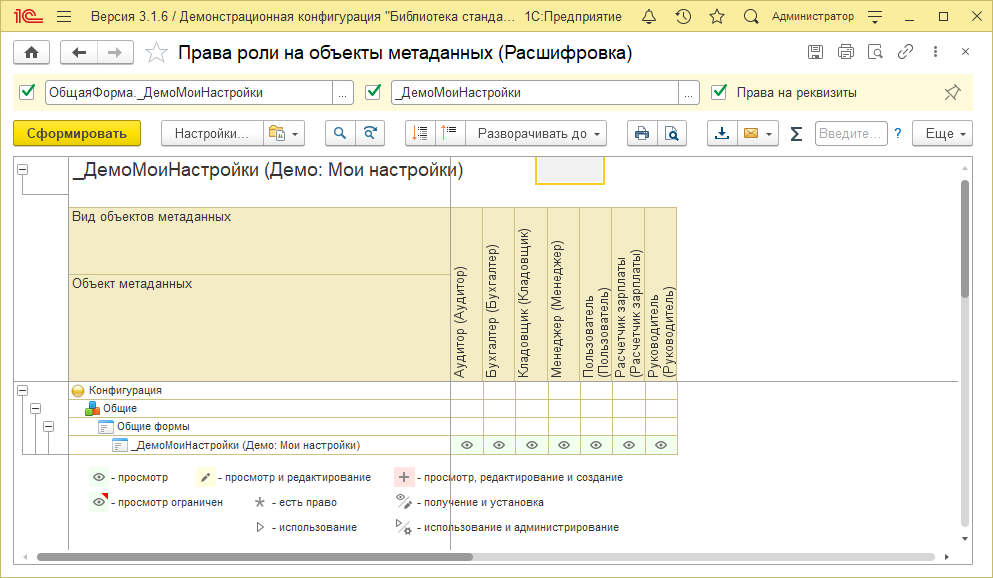Uncheck the ОбщаяФорма._ДемоМоиНастройки filter checkbox
993x578 pixels.
[x=27, y=92]
